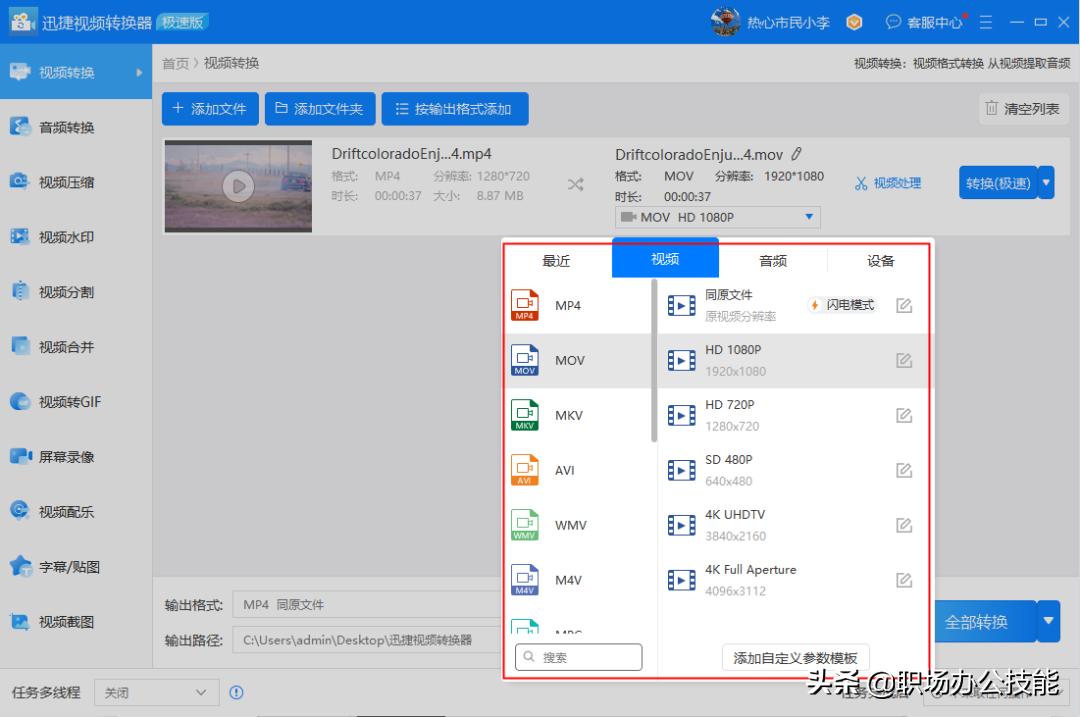The image size is (1080, 717).
Task: Open the 屏幕录像 screen recording tool
Action: click(x=65, y=456)
